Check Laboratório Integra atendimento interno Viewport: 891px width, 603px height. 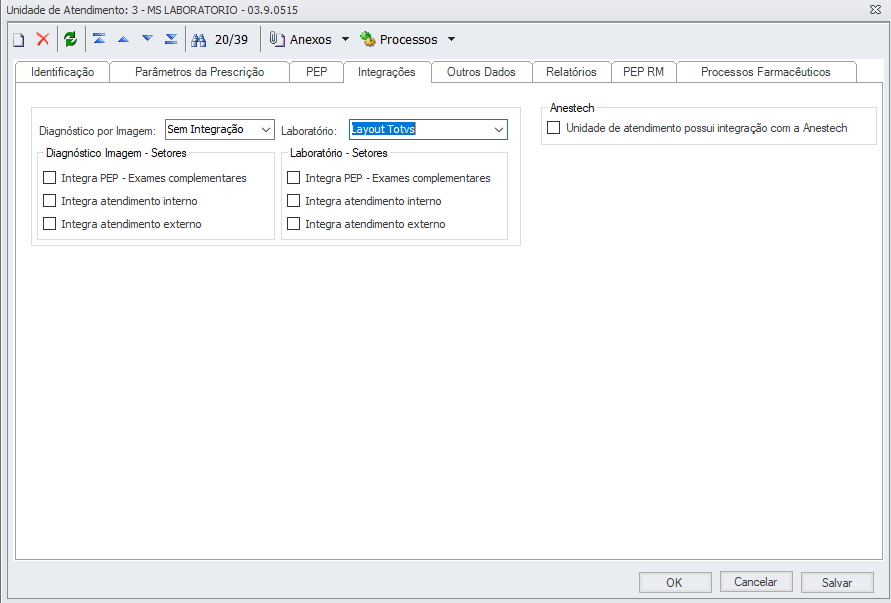(x=293, y=201)
